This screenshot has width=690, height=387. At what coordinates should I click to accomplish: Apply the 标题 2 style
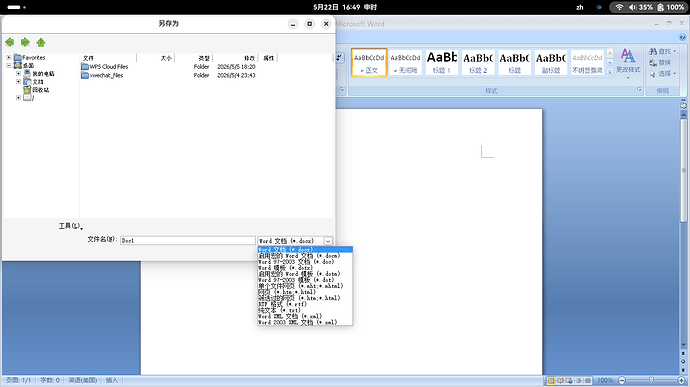click(x=478, y=62)
